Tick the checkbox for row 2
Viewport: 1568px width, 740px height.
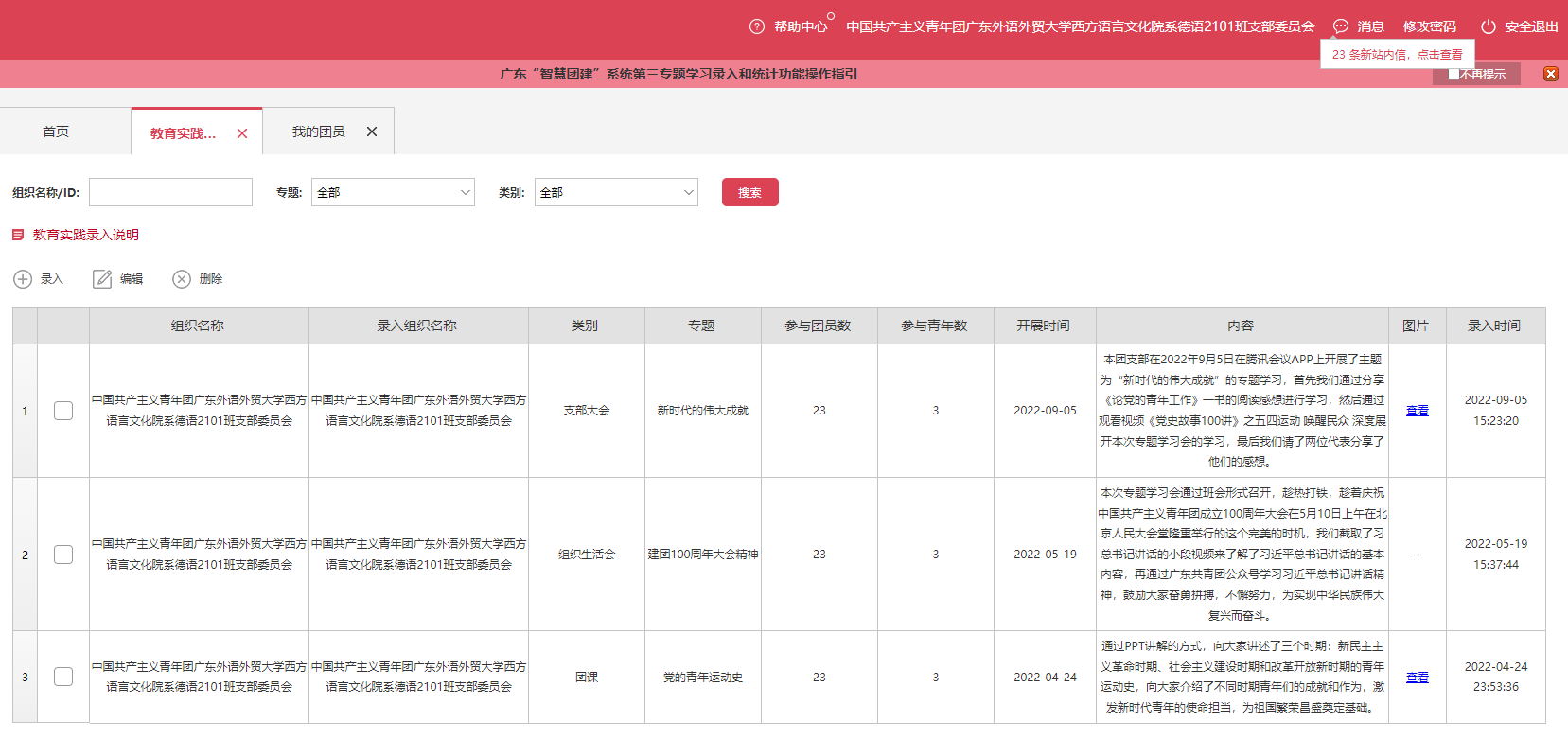pyautogui.click(x=63, y=555)
